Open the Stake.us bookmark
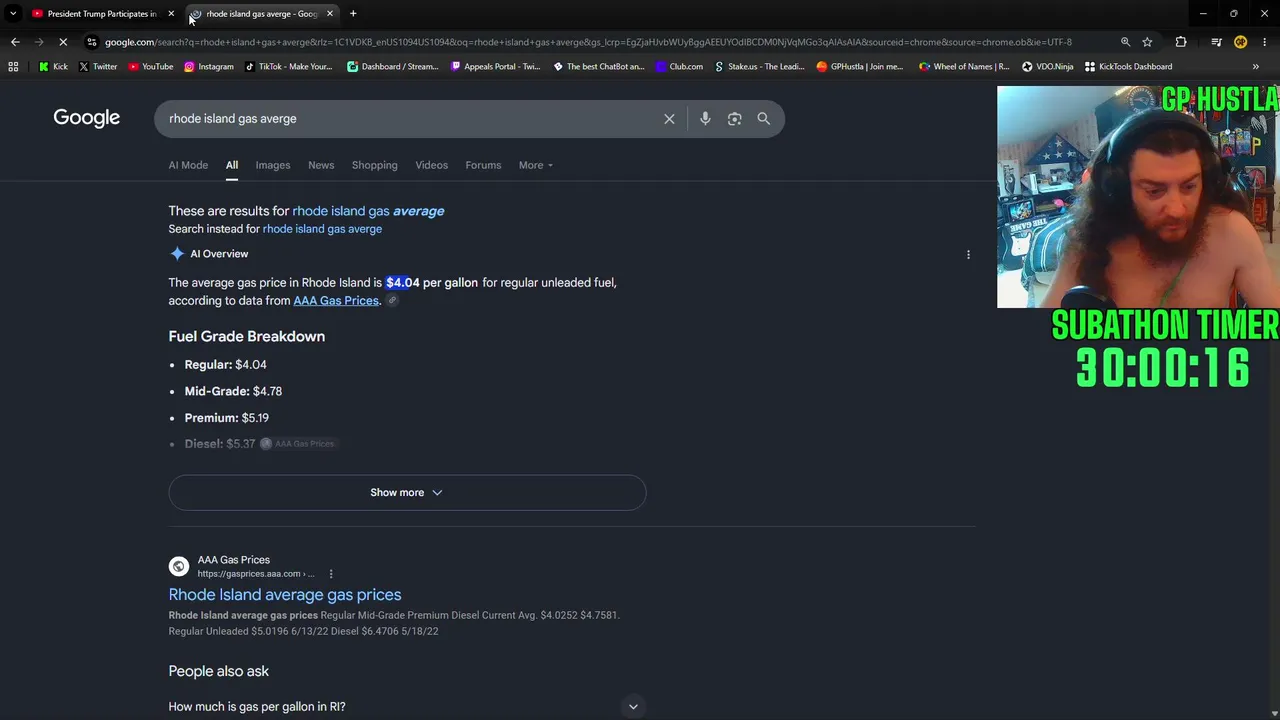1280x720 pixels. click(x=759, y=67)
